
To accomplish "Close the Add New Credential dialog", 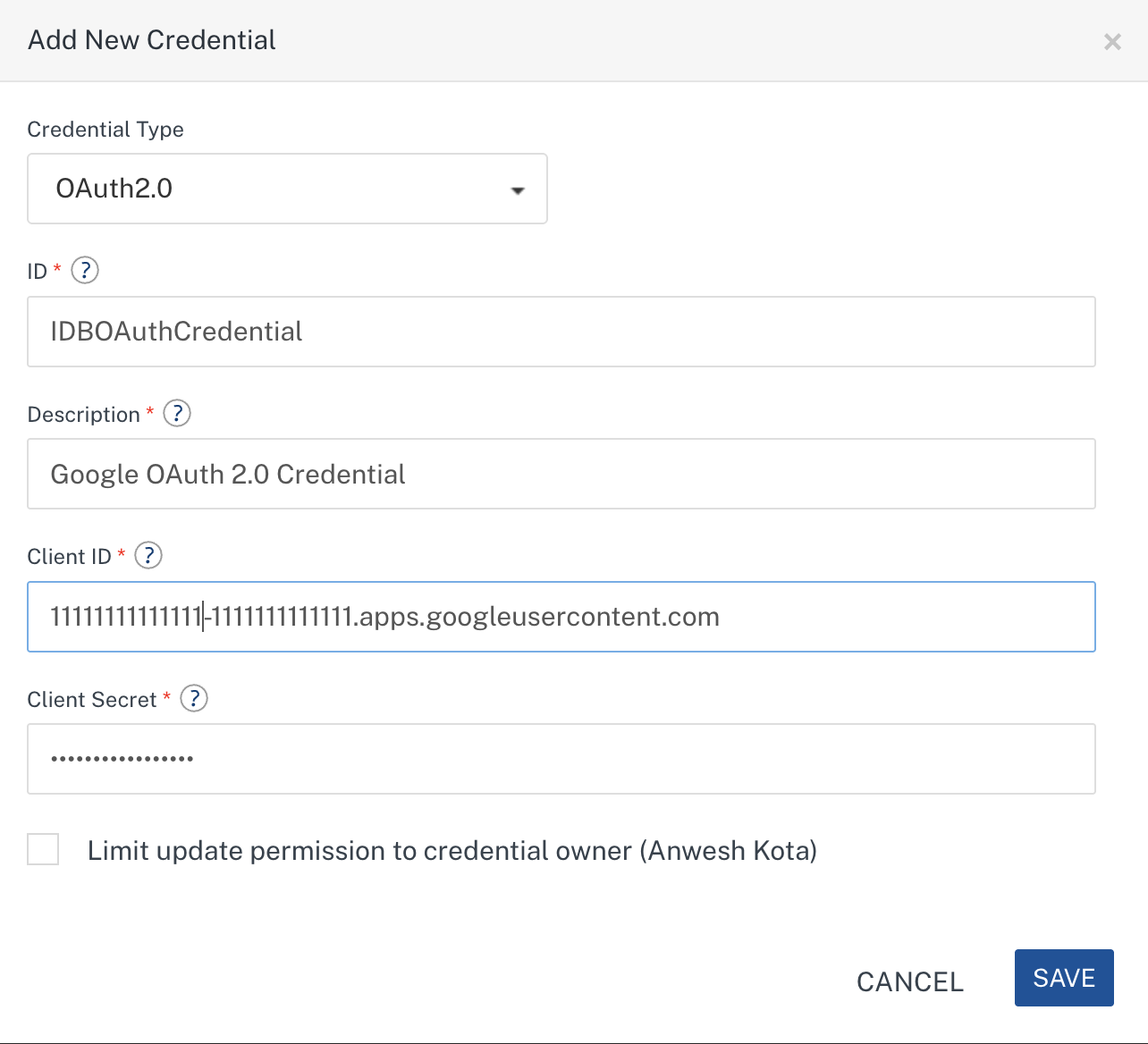I will click(x=1112, y=42).
